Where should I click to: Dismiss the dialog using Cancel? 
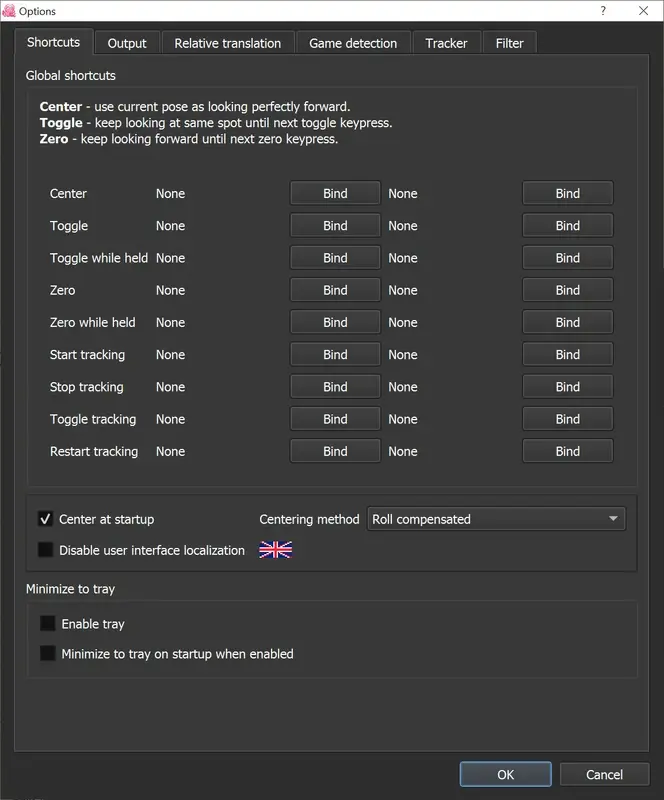604,773
